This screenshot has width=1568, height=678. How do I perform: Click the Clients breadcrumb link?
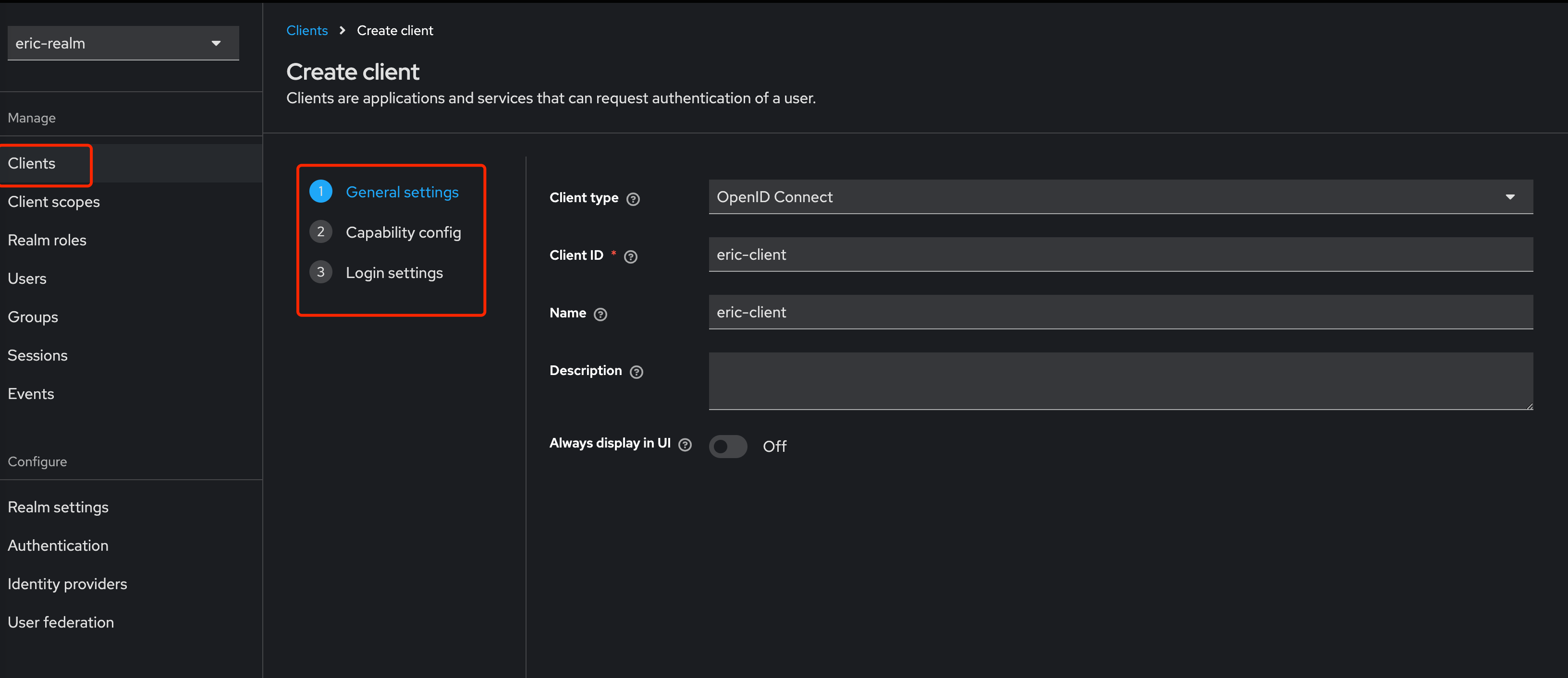307,30
